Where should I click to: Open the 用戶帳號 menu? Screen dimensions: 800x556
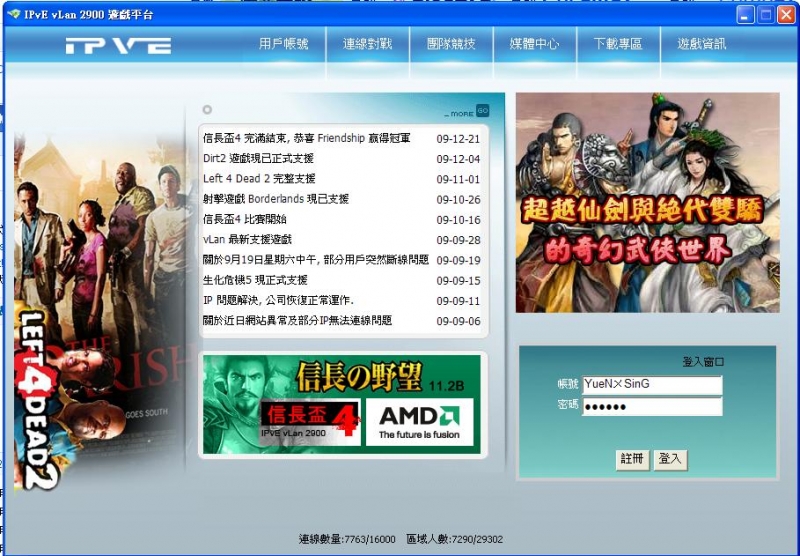(283, 44)
